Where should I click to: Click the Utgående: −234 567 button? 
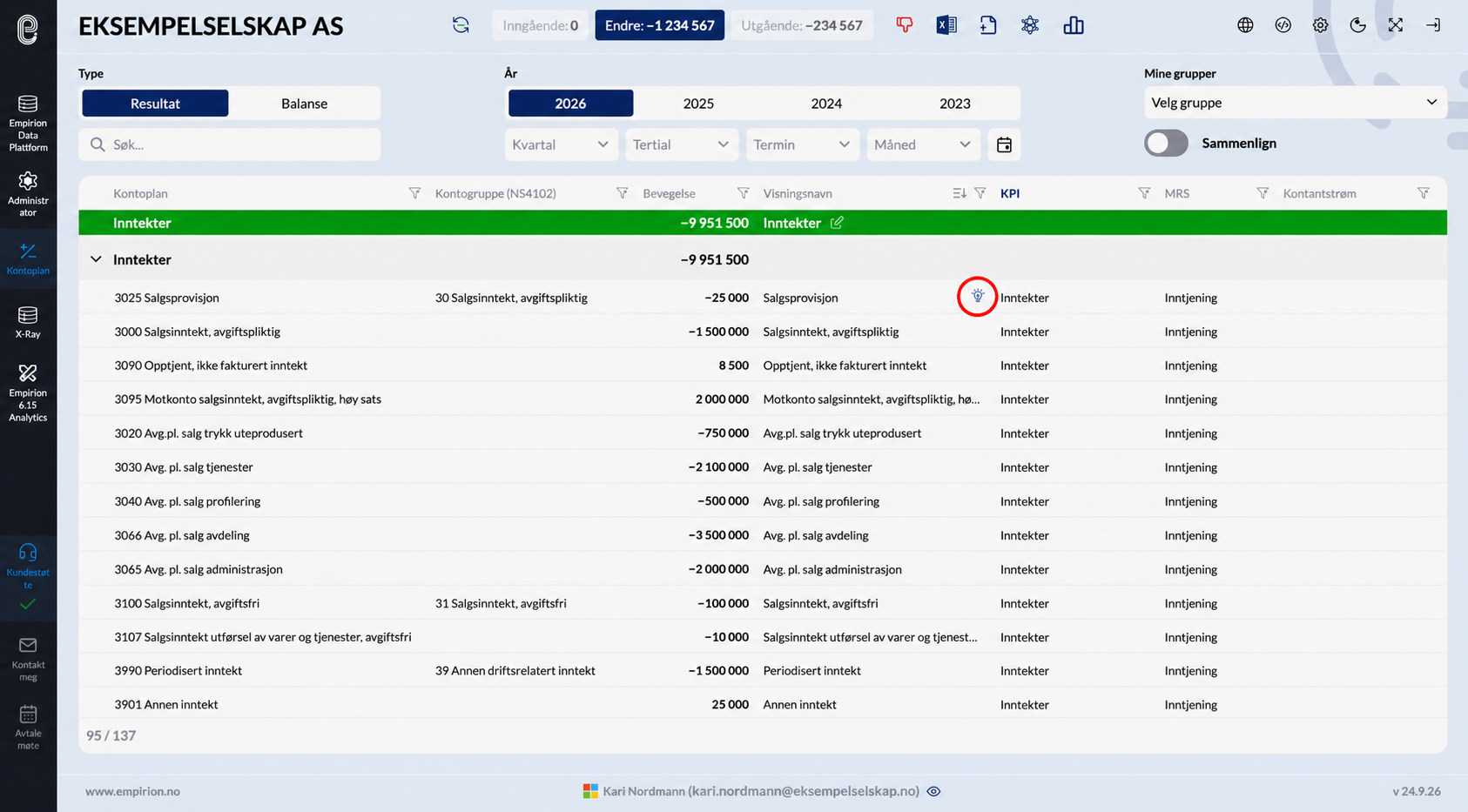point(802,25)
